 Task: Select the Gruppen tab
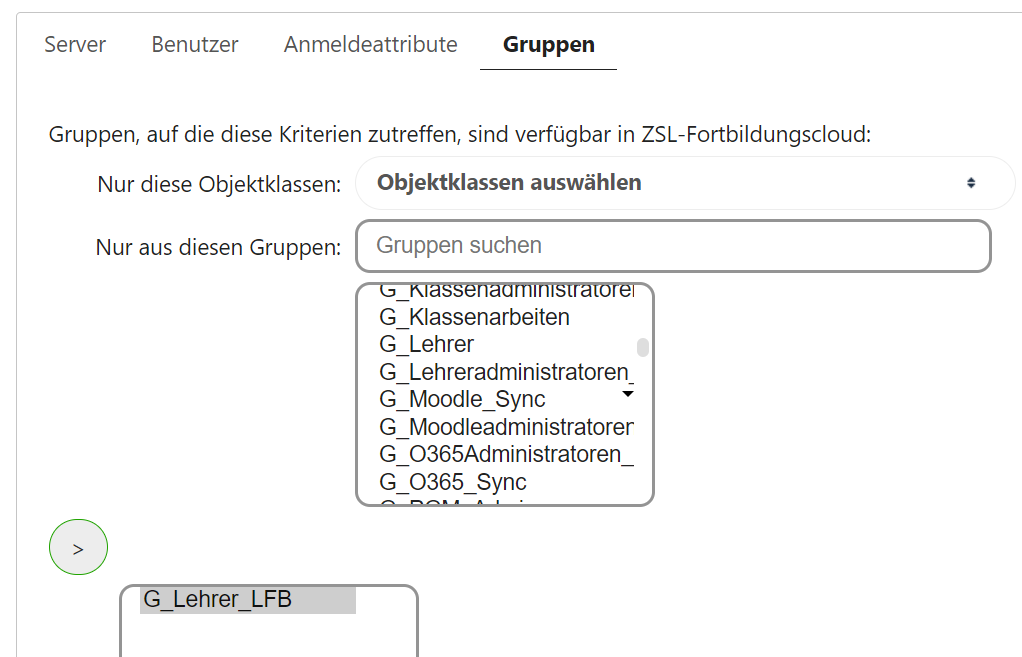click(548, 45)
